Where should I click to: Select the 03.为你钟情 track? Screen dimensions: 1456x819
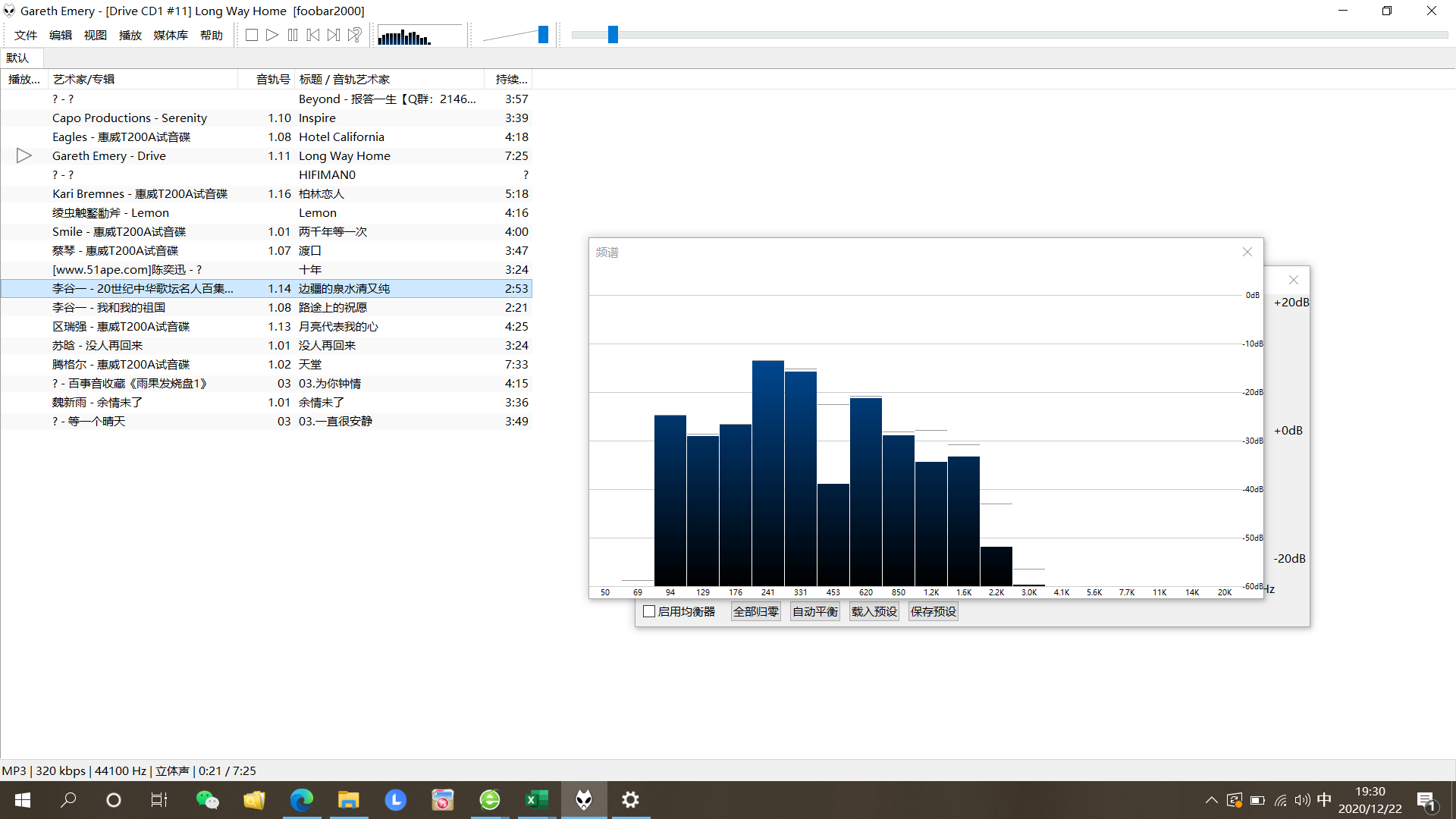coord(266,383)
